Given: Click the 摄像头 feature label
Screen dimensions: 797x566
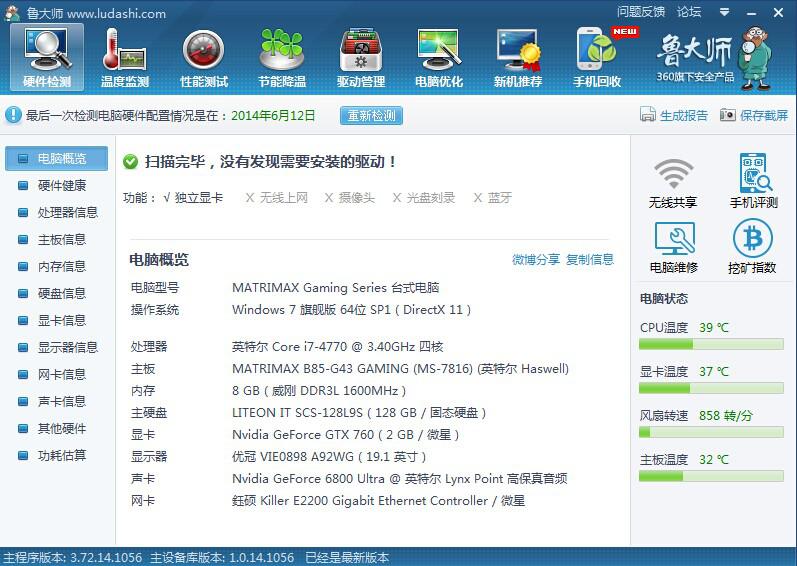Looking at the screenshot, I should 357,198.
